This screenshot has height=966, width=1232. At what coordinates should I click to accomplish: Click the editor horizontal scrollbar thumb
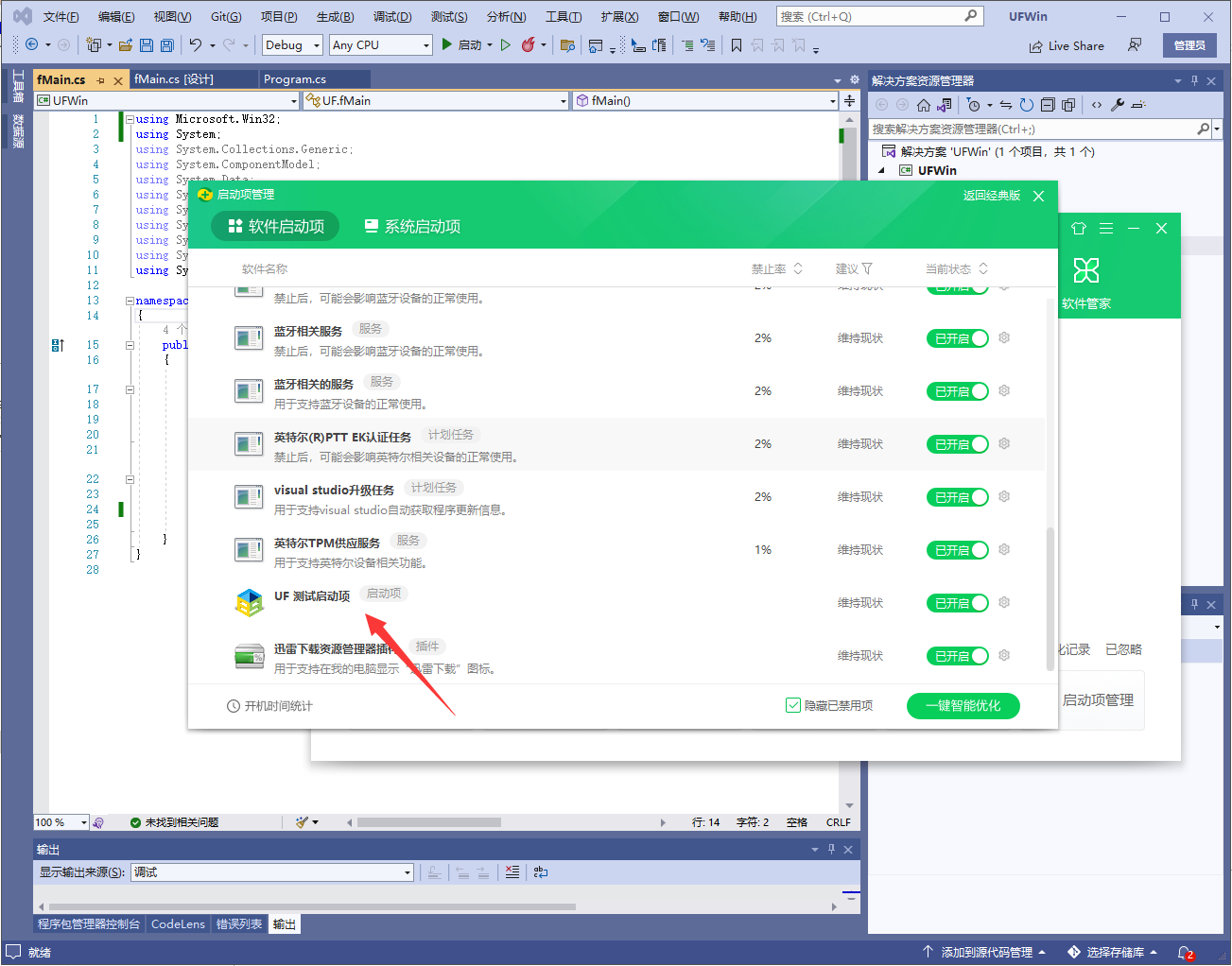tap(428, 822)
